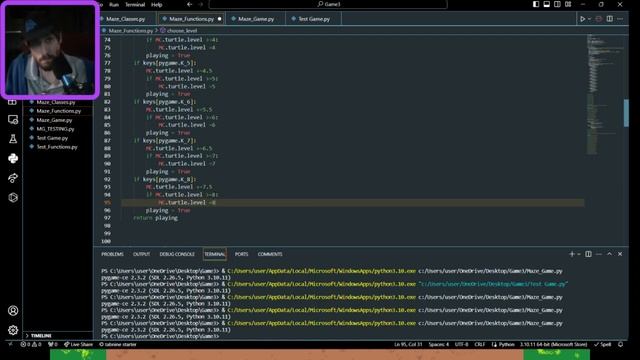Switch to Test Game.py editor tab

tap(313, 19)
